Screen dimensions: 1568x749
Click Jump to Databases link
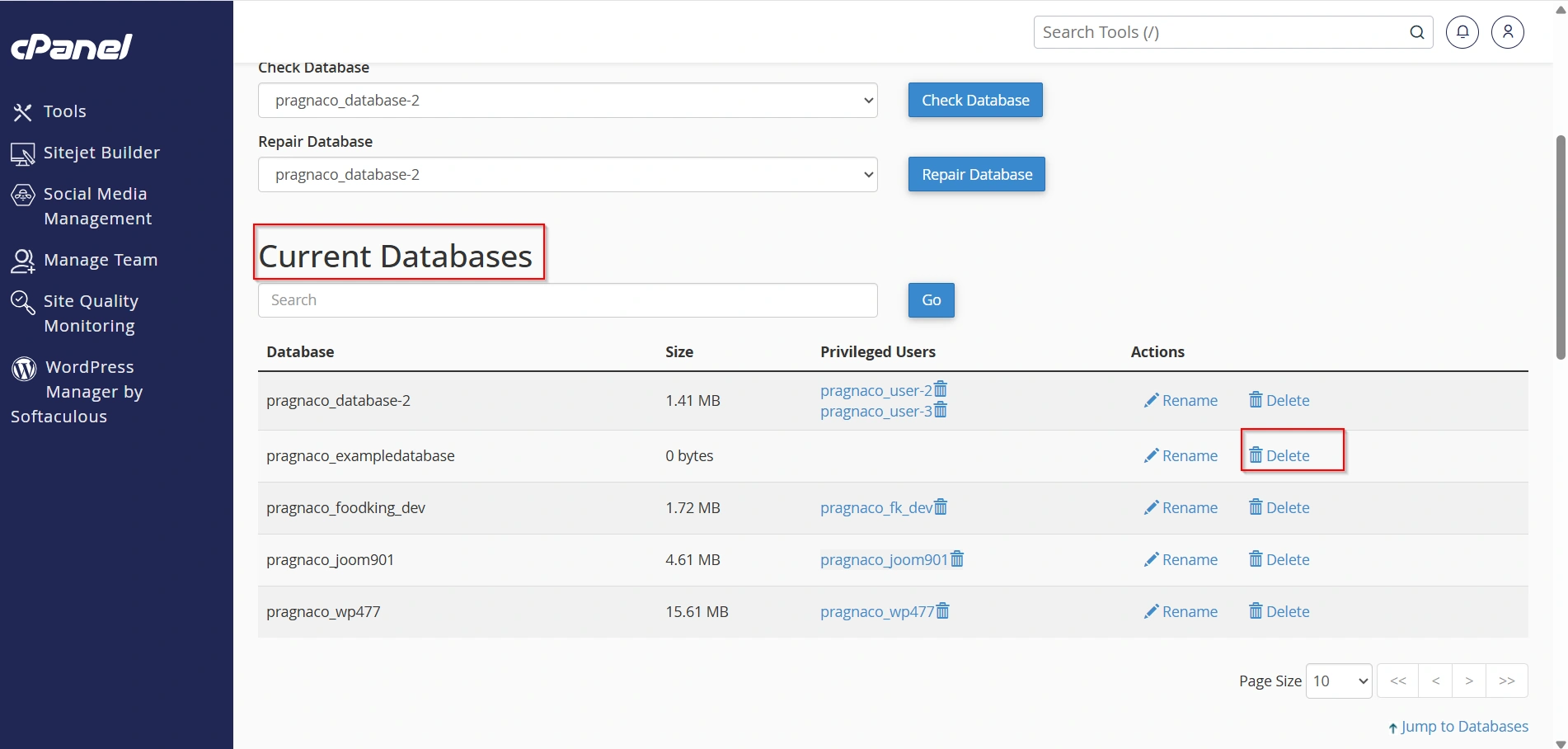click(x=1458, y=727)
